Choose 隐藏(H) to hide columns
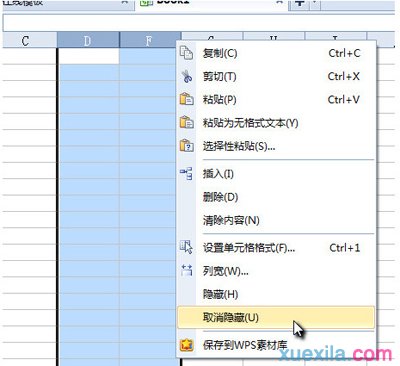The height and width of the screenshot is (366, 400). 276,294
